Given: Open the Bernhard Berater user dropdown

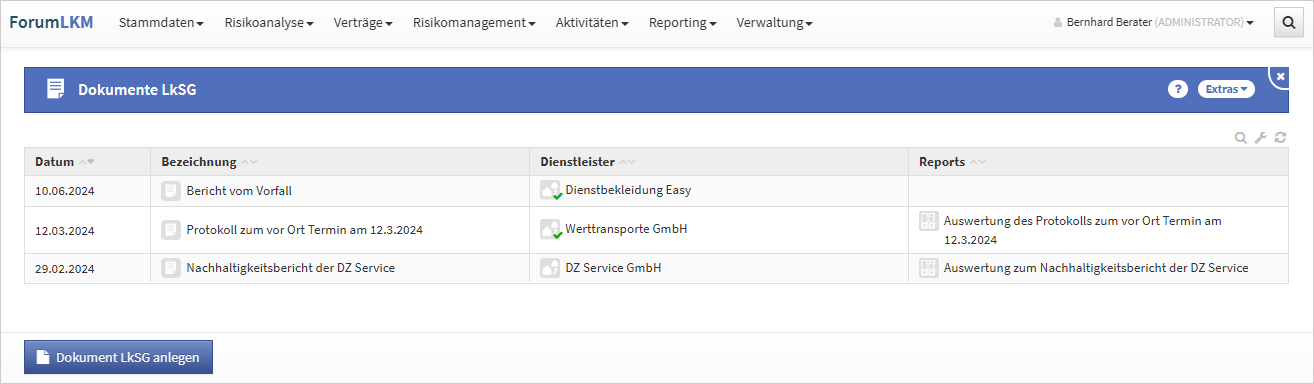Looking at the screenshot, I should [1154, 22].
